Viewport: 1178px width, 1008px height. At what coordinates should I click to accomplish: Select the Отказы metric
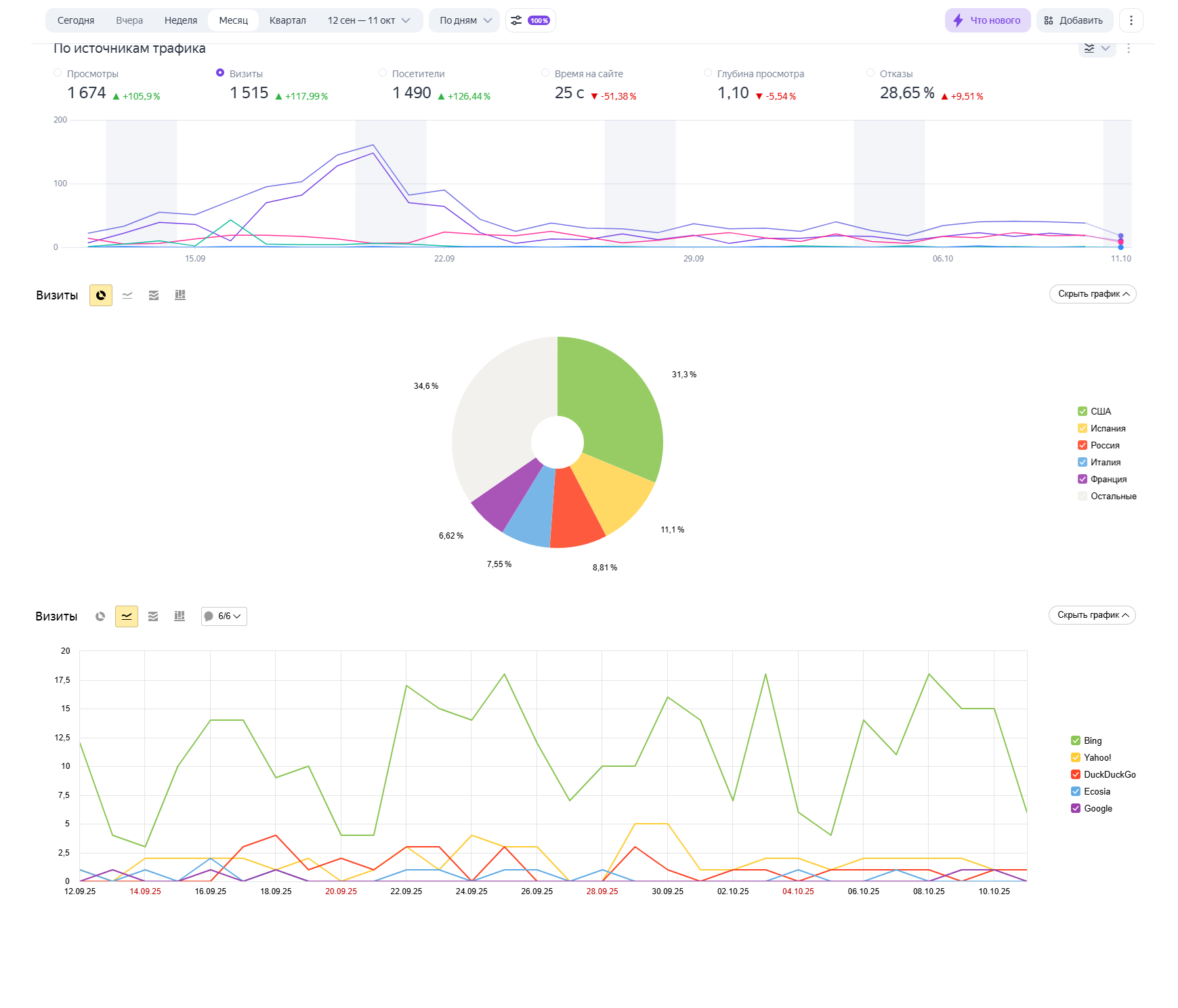click(870, 73)
